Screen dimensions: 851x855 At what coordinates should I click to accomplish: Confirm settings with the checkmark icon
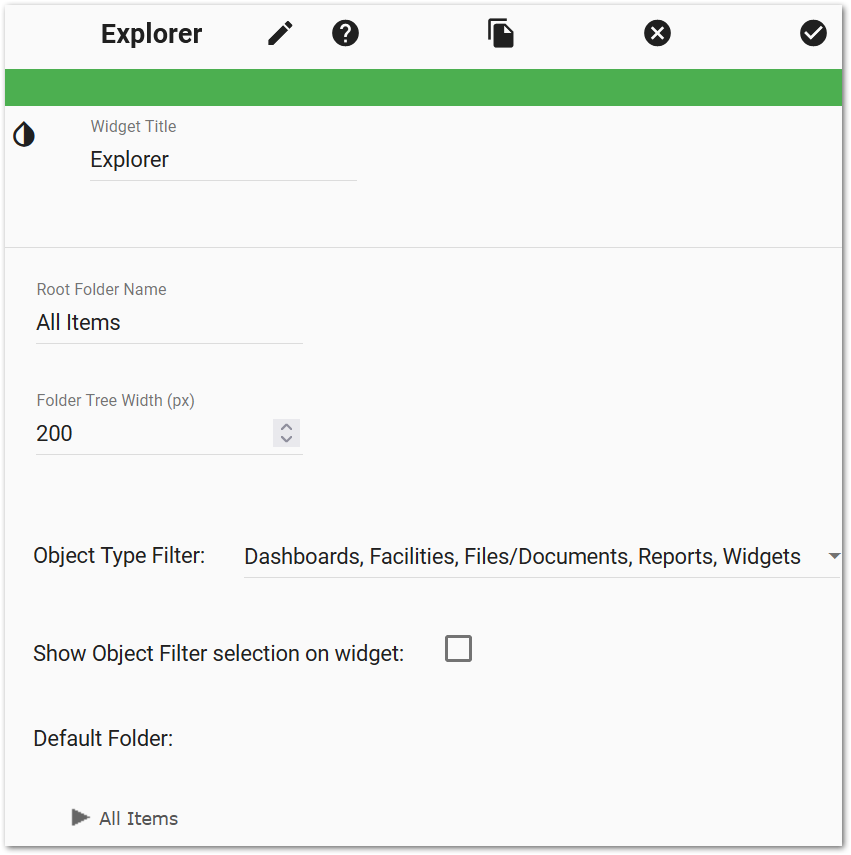click(x=813, y=33)
